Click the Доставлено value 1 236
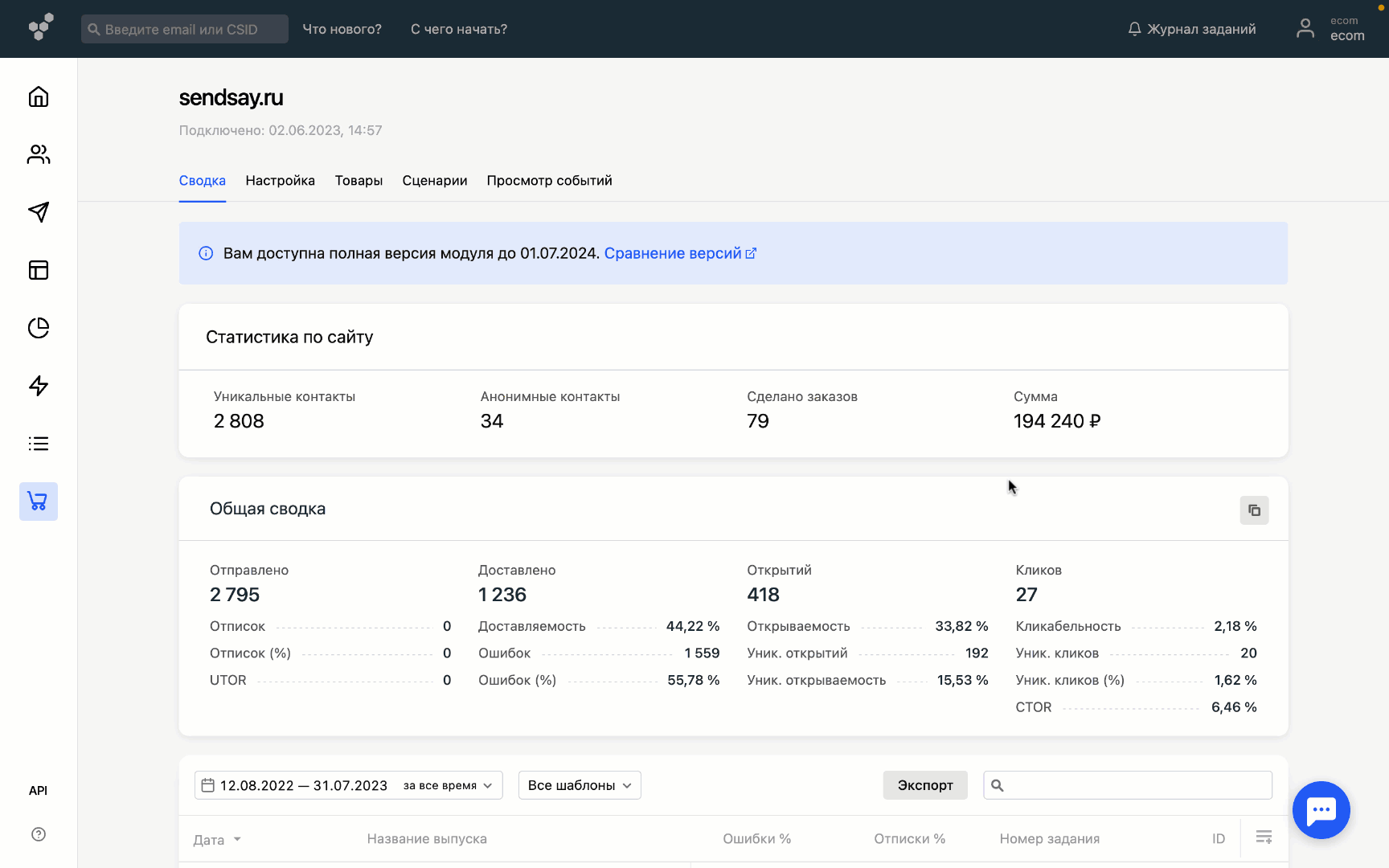 tap(502, 595)
